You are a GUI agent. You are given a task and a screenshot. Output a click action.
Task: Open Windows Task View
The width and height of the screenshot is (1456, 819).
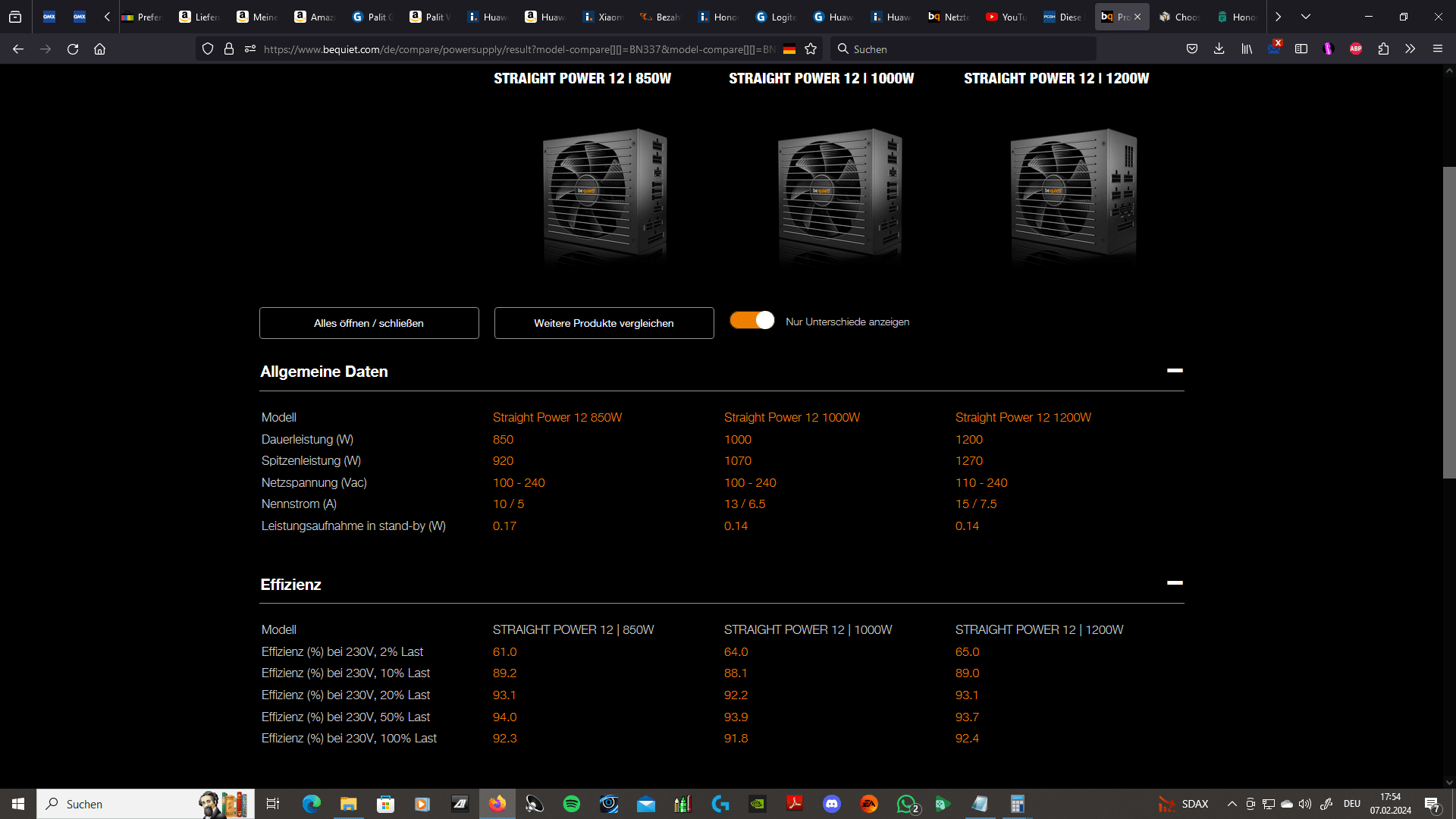pyautogui.click(x=273, y=804)
